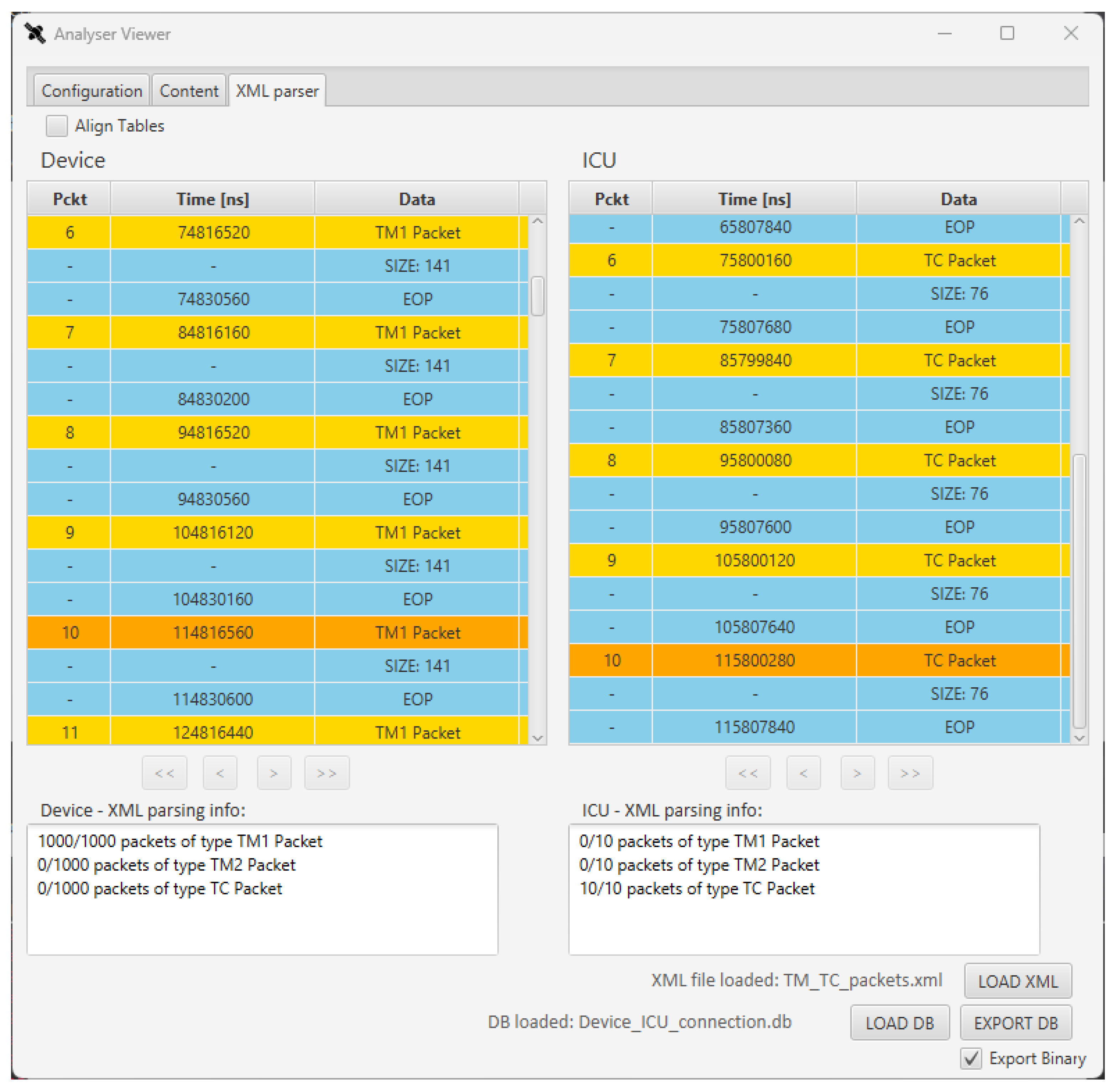Go to previous page in ICU table
The height and width of the screenshot is (1092, 1118).
(803, 773)
